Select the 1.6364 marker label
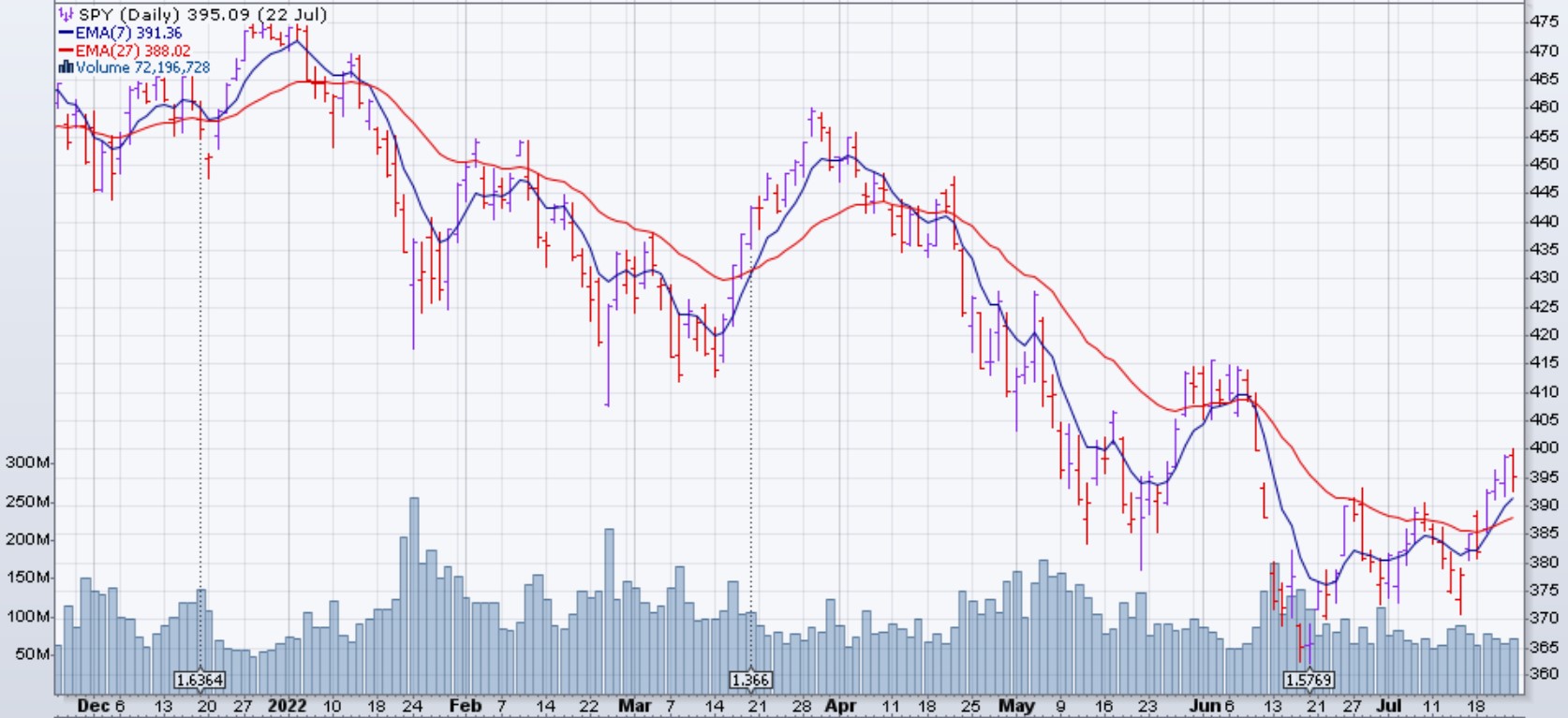 (200, 680)
